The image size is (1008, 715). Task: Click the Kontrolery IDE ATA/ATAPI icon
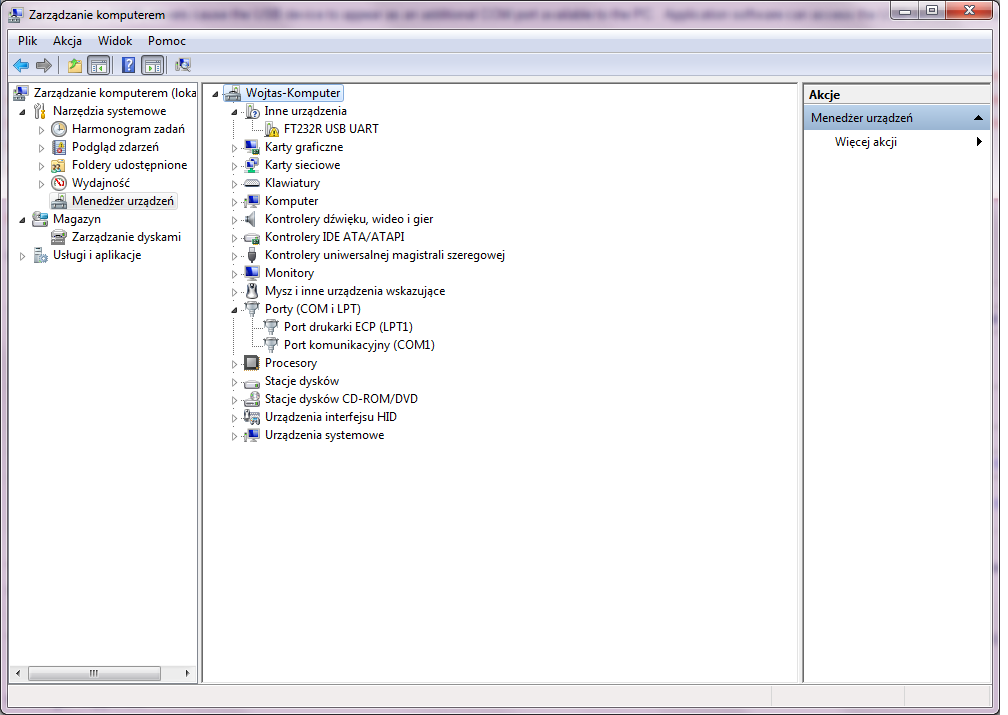pos(252,237)
